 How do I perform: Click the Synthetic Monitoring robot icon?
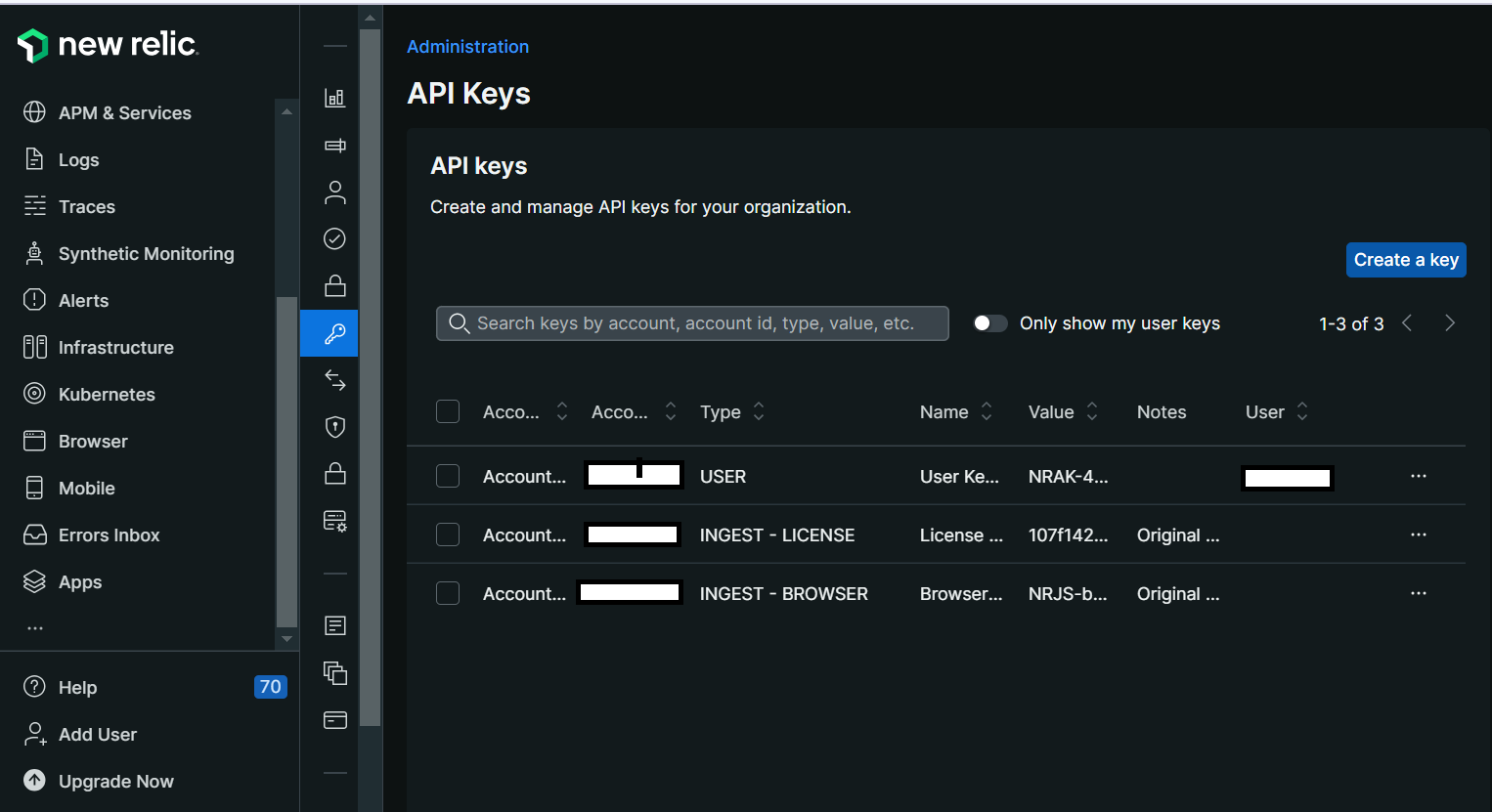[x=34, y=253]
